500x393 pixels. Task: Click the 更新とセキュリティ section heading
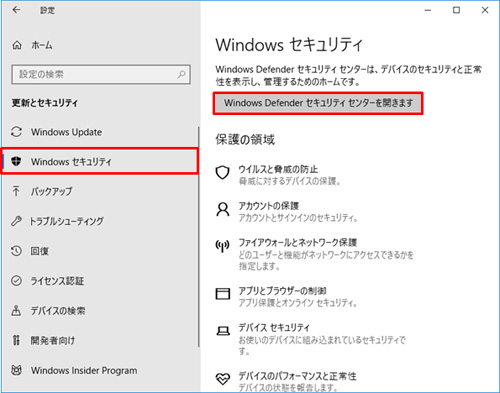[45, 103]
